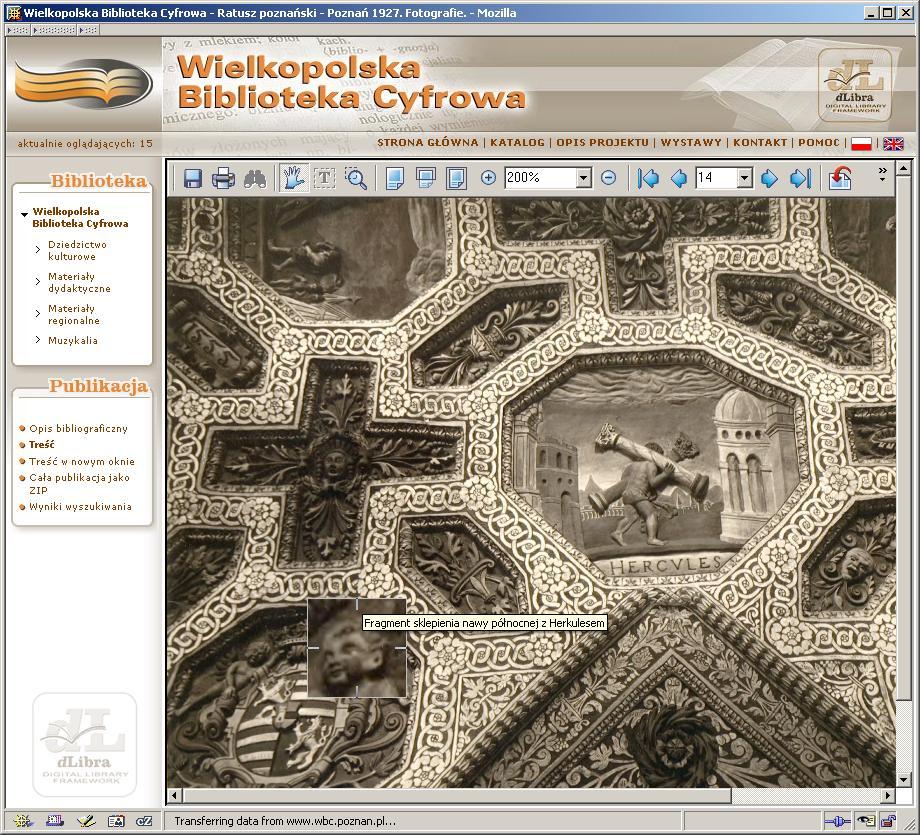Image resolution: width=920 pixels, height=835 pixels.
Task: Open OPIS PROJEKTU menu item
Action: tap(603, 142)
